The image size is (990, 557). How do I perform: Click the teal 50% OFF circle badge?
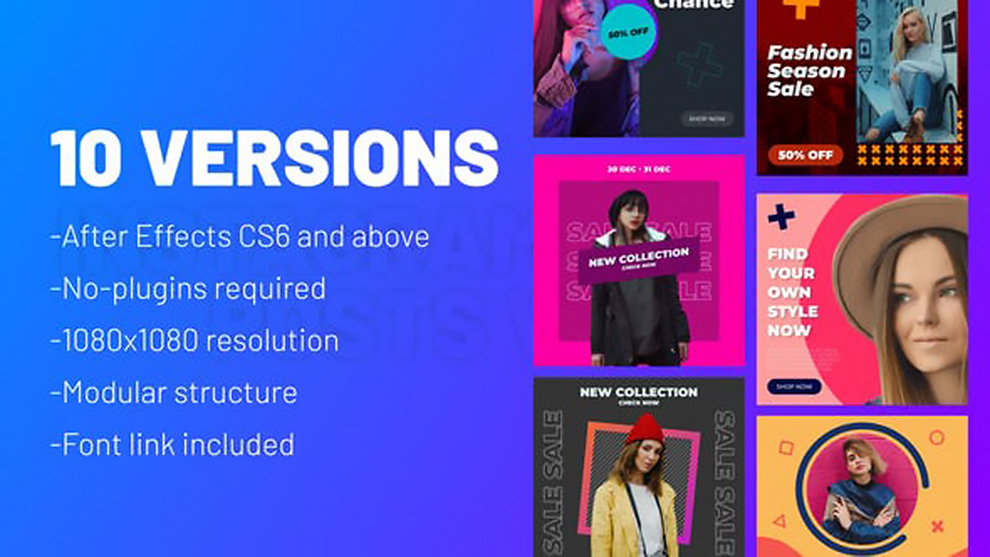point(628,32)
